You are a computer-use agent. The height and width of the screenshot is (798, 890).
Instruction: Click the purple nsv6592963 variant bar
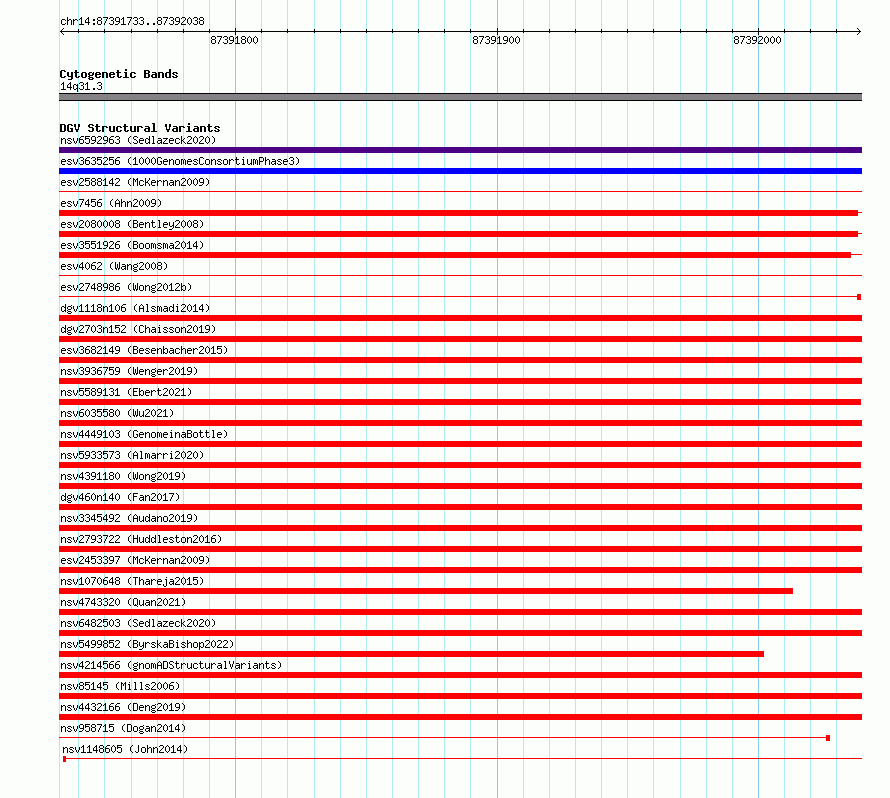(460, 150)
